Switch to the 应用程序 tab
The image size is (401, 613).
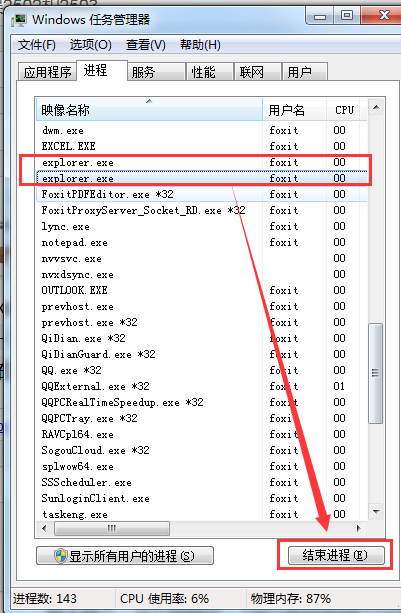click(x=47, y=72)
